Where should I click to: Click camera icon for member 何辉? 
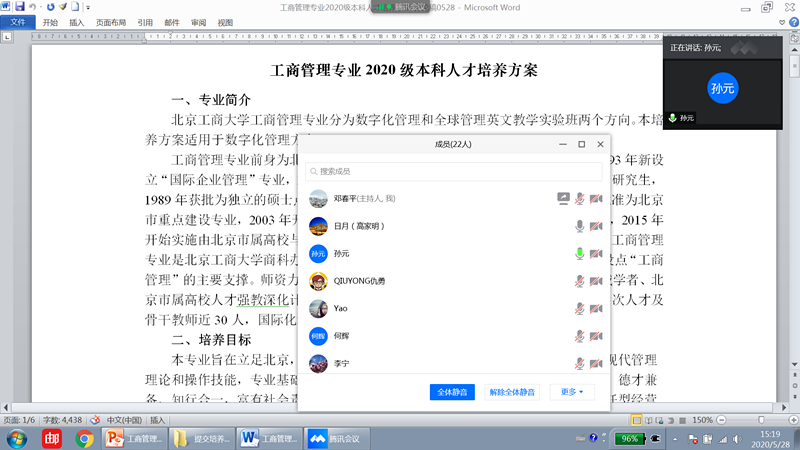597,337
